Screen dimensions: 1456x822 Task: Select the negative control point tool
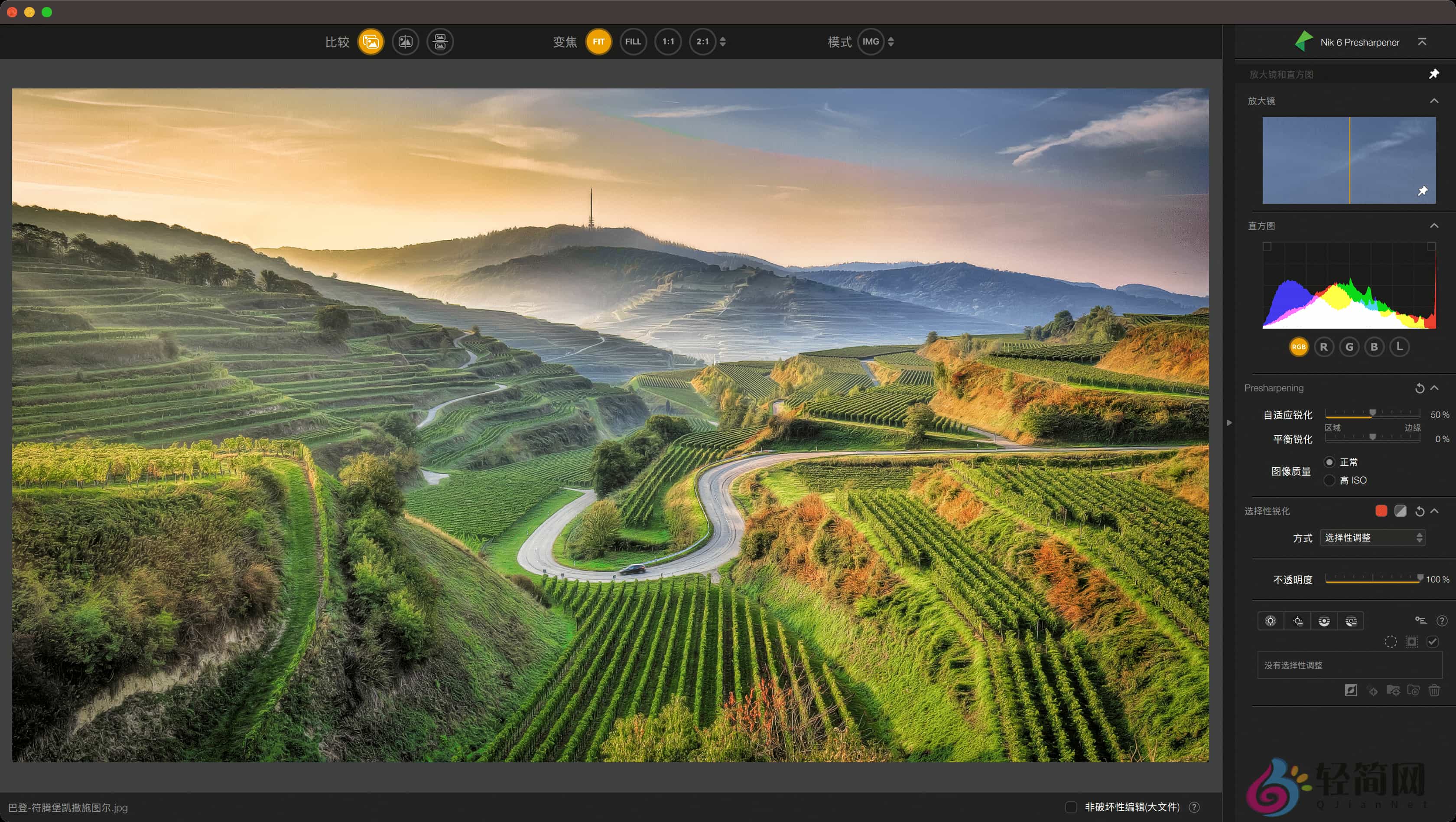click(1298, 621)
